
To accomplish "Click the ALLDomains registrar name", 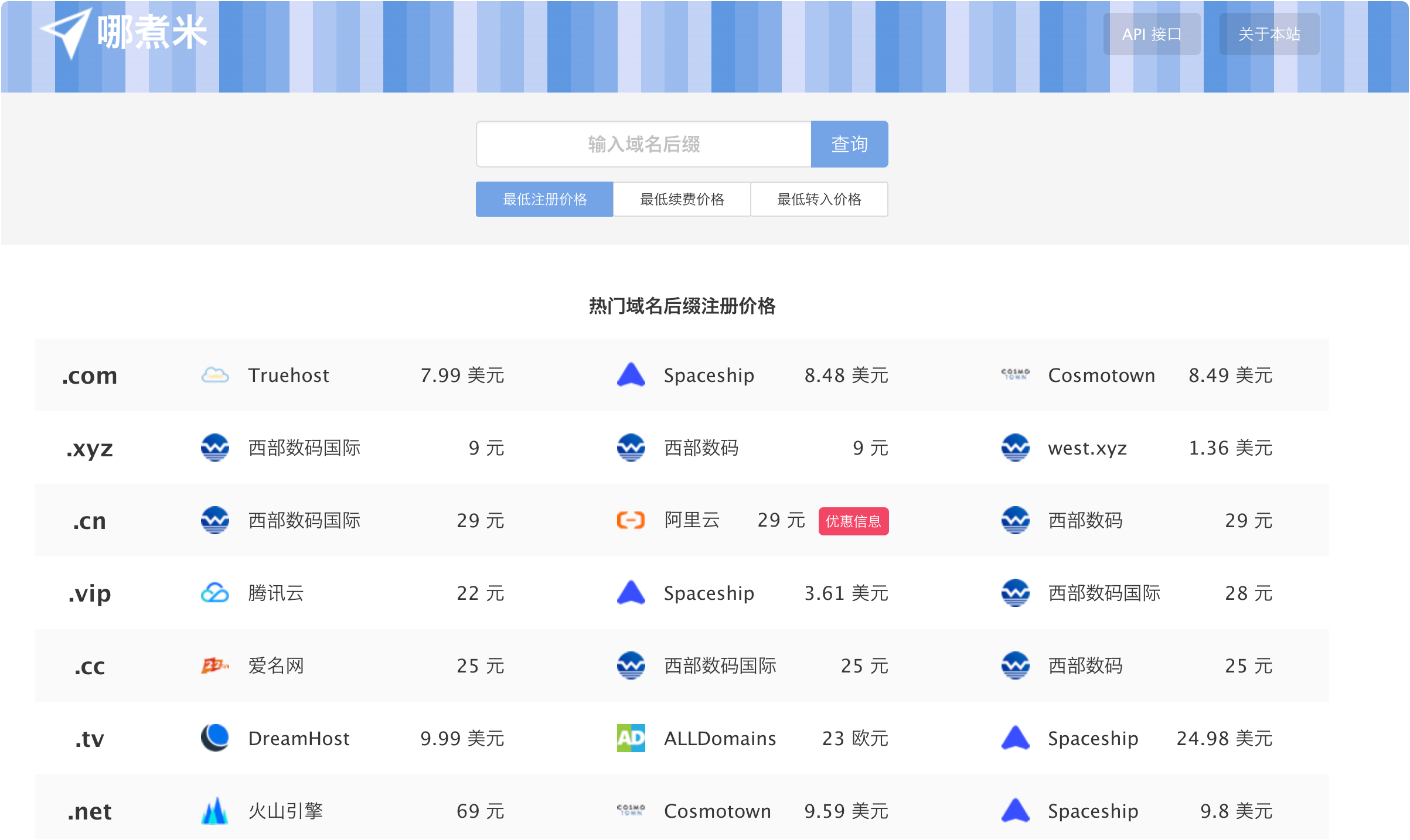I will tap(720, 738).
